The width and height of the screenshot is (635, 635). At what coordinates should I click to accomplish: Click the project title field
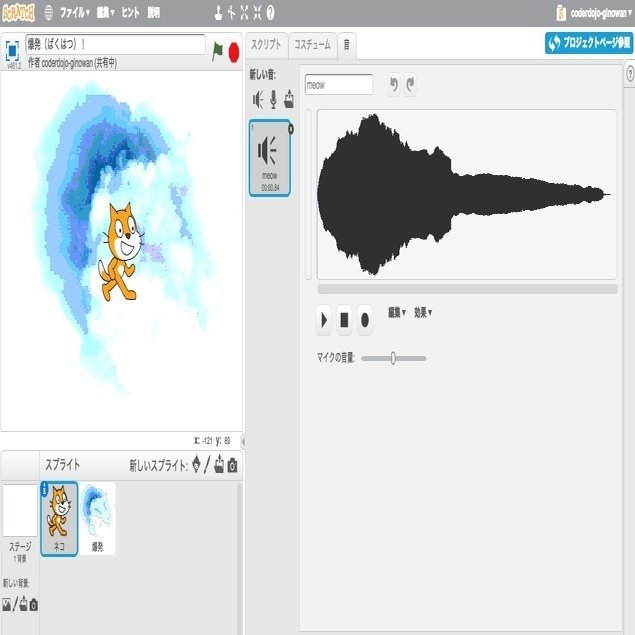(x=115, y=44)
